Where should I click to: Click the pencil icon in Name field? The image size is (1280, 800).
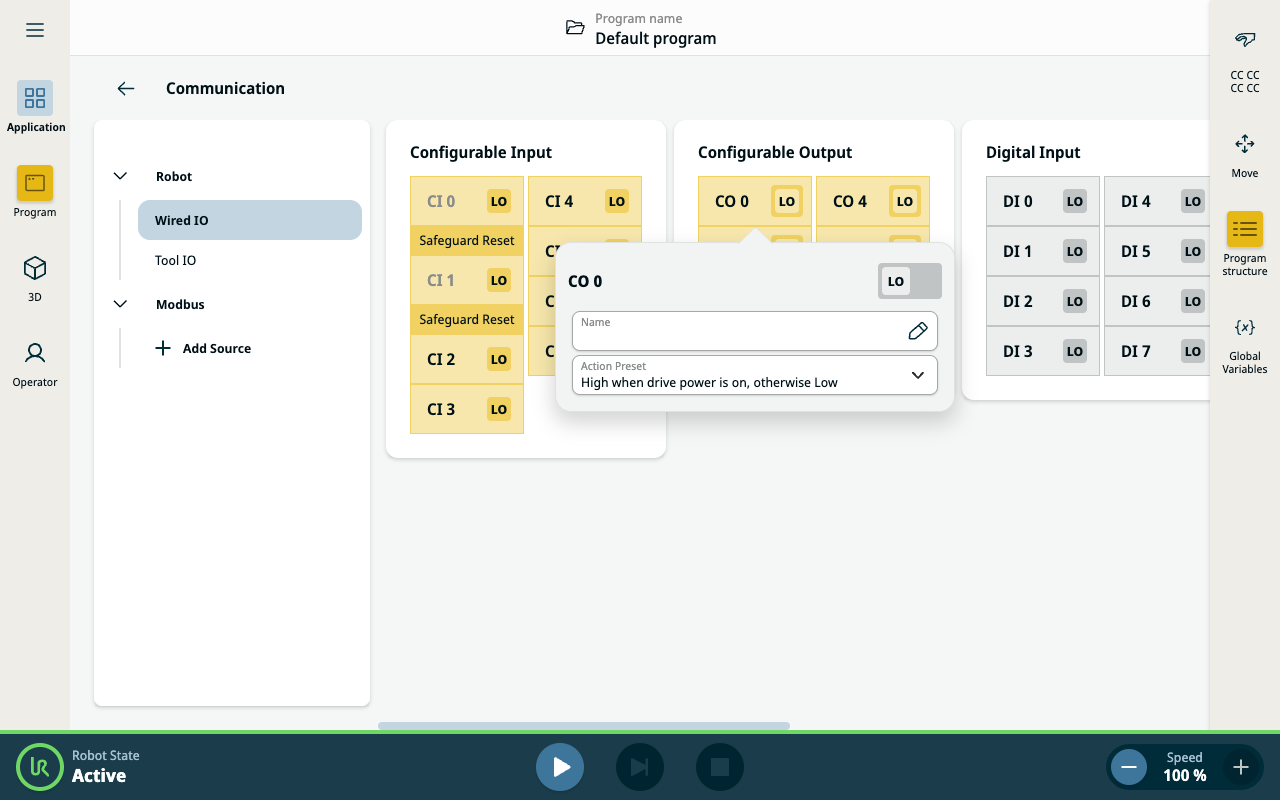pos(917,331)
